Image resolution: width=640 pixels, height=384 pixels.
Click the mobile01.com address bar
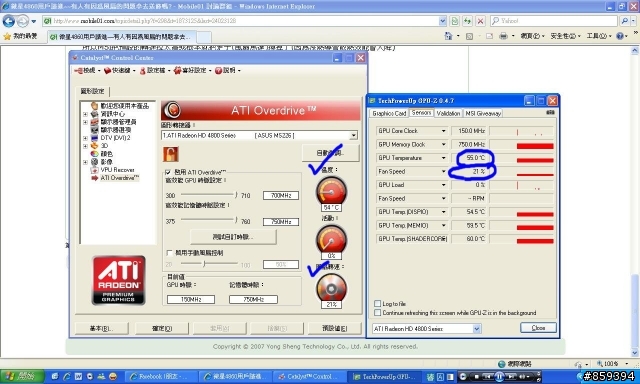pyautogui.click(x=241, y=21)
